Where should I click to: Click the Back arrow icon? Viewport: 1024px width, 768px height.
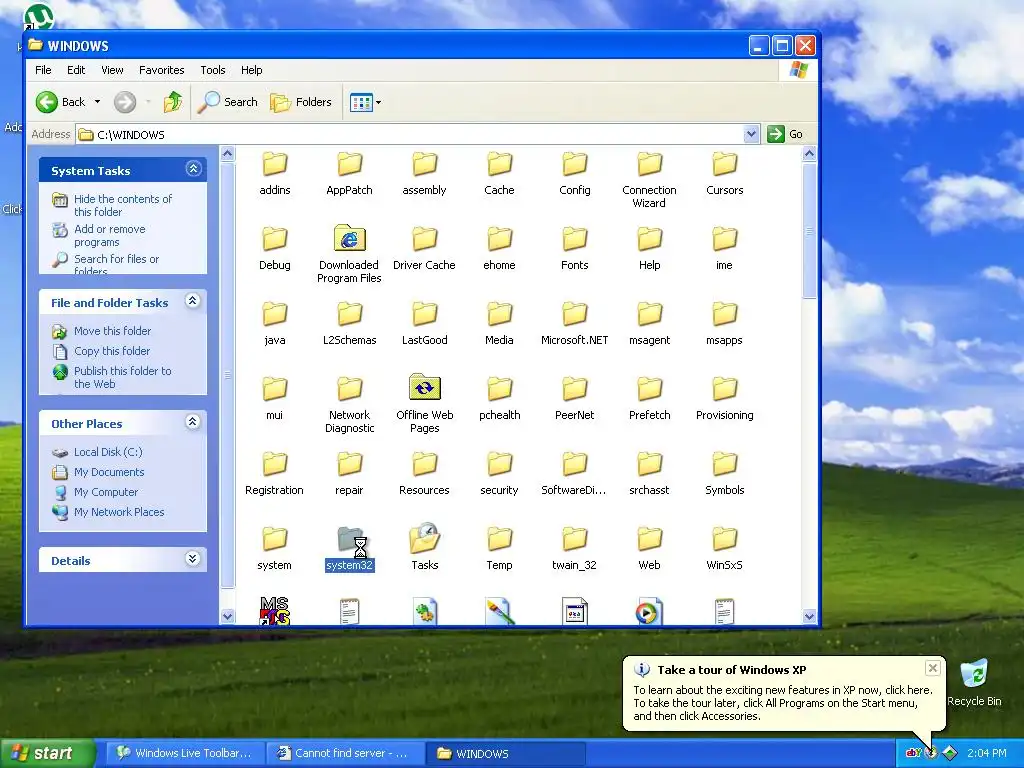pos(47,102)
